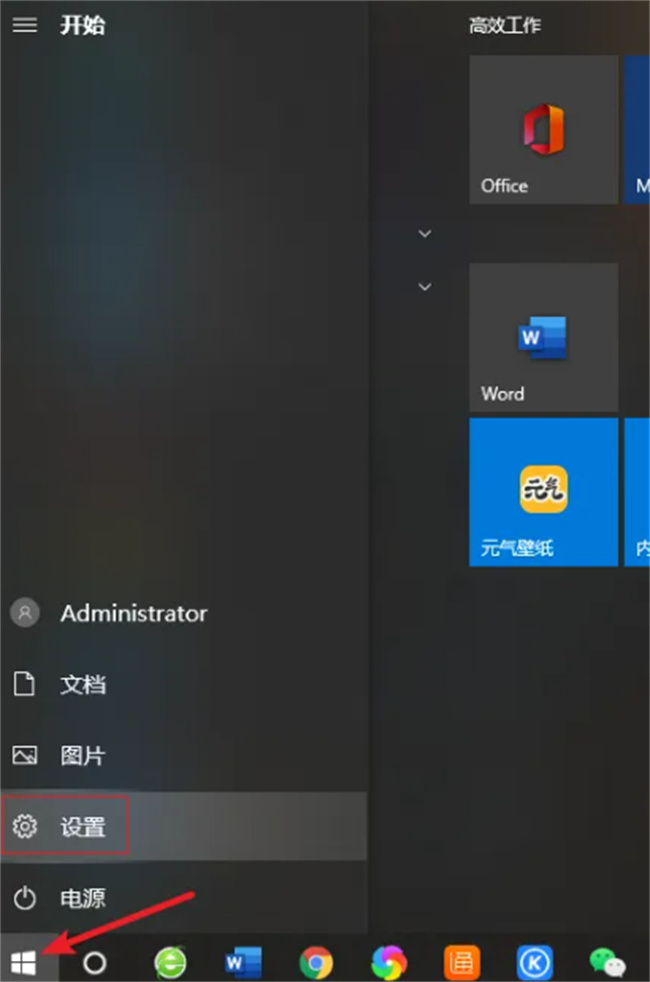Launch the blue K app from taskbar

pyautogui.click(x=535, y=963)
